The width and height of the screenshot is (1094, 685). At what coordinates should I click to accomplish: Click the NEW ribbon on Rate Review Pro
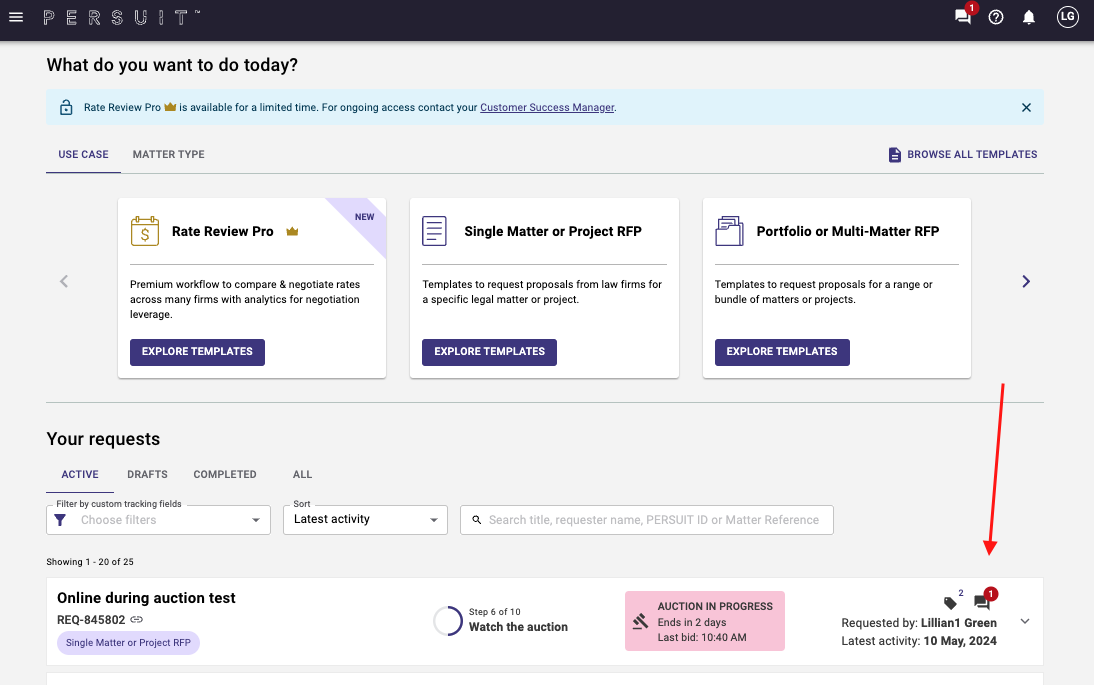tap(364, 217)
